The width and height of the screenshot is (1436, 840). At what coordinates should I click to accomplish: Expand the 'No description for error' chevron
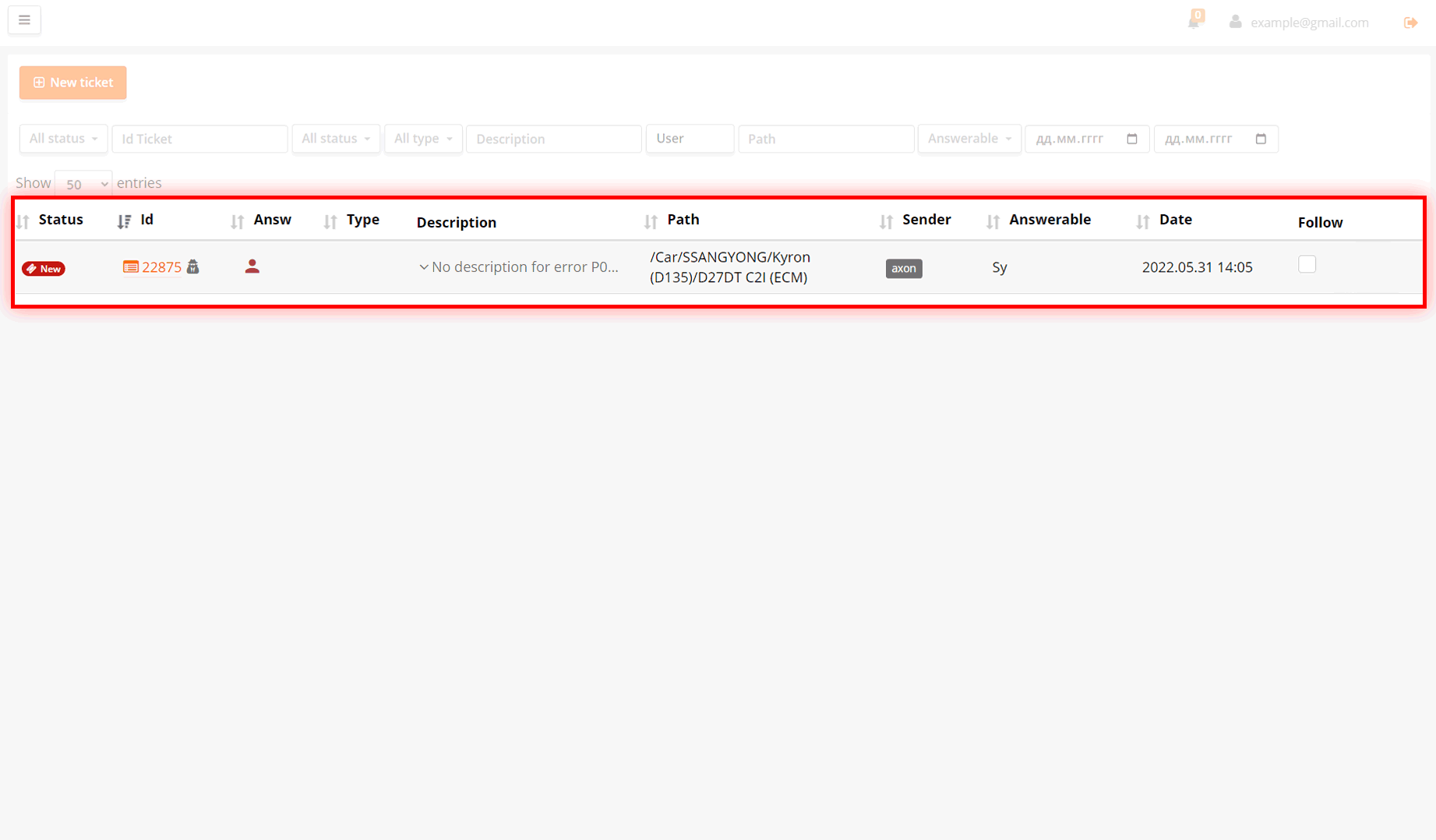click(x=423, y=266)
